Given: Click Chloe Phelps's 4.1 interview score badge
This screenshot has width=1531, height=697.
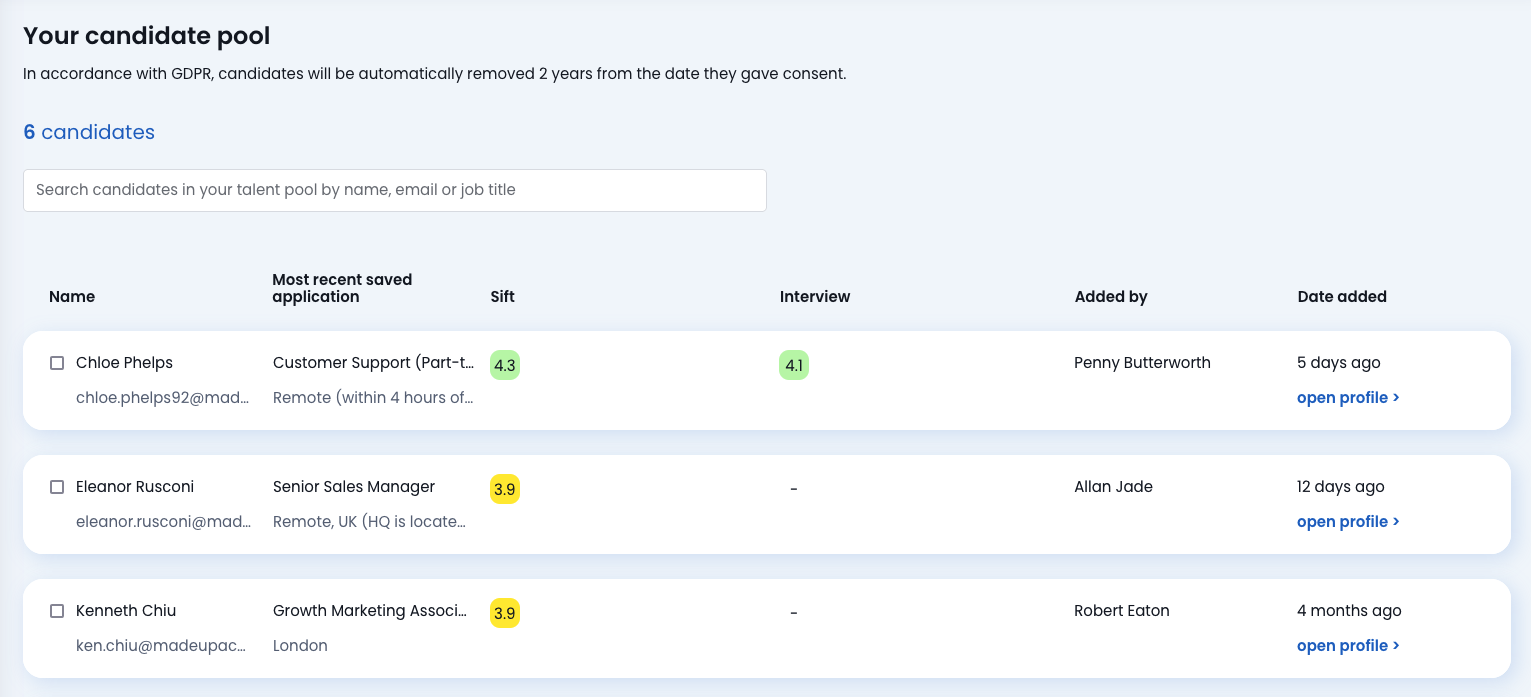Looking at the screenshot, I should pos(794,366).
